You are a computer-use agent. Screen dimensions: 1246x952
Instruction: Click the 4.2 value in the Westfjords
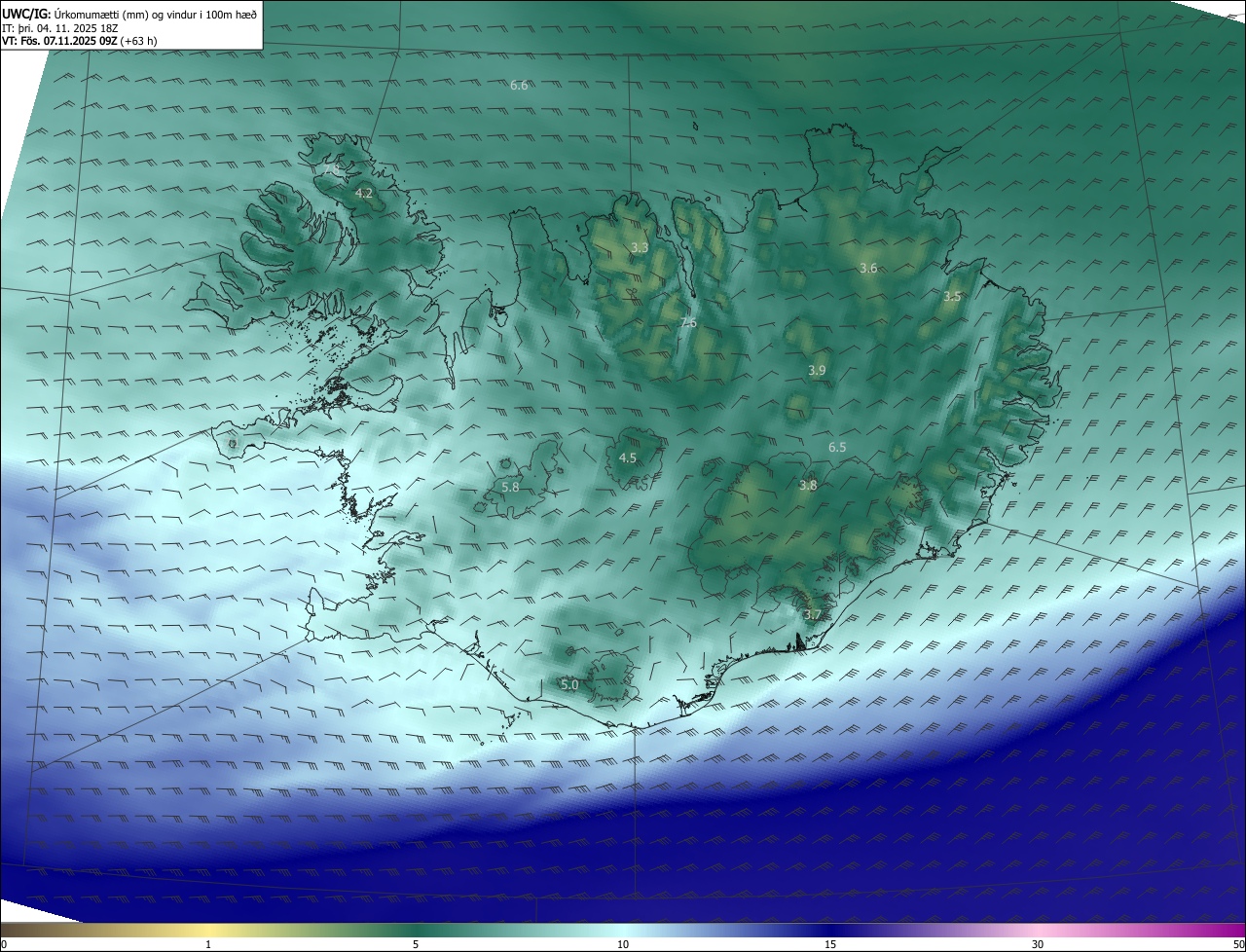pyautogui.click(x=363, y=194)
